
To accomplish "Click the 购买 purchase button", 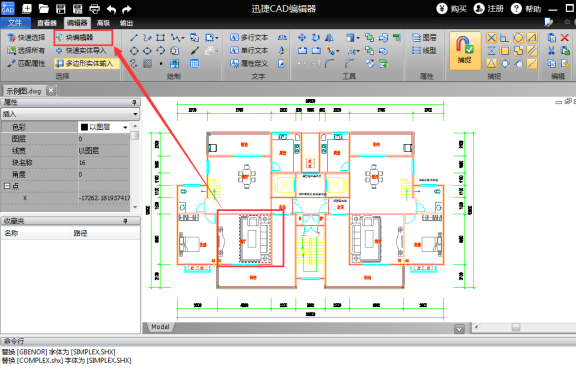I will 451,8.
